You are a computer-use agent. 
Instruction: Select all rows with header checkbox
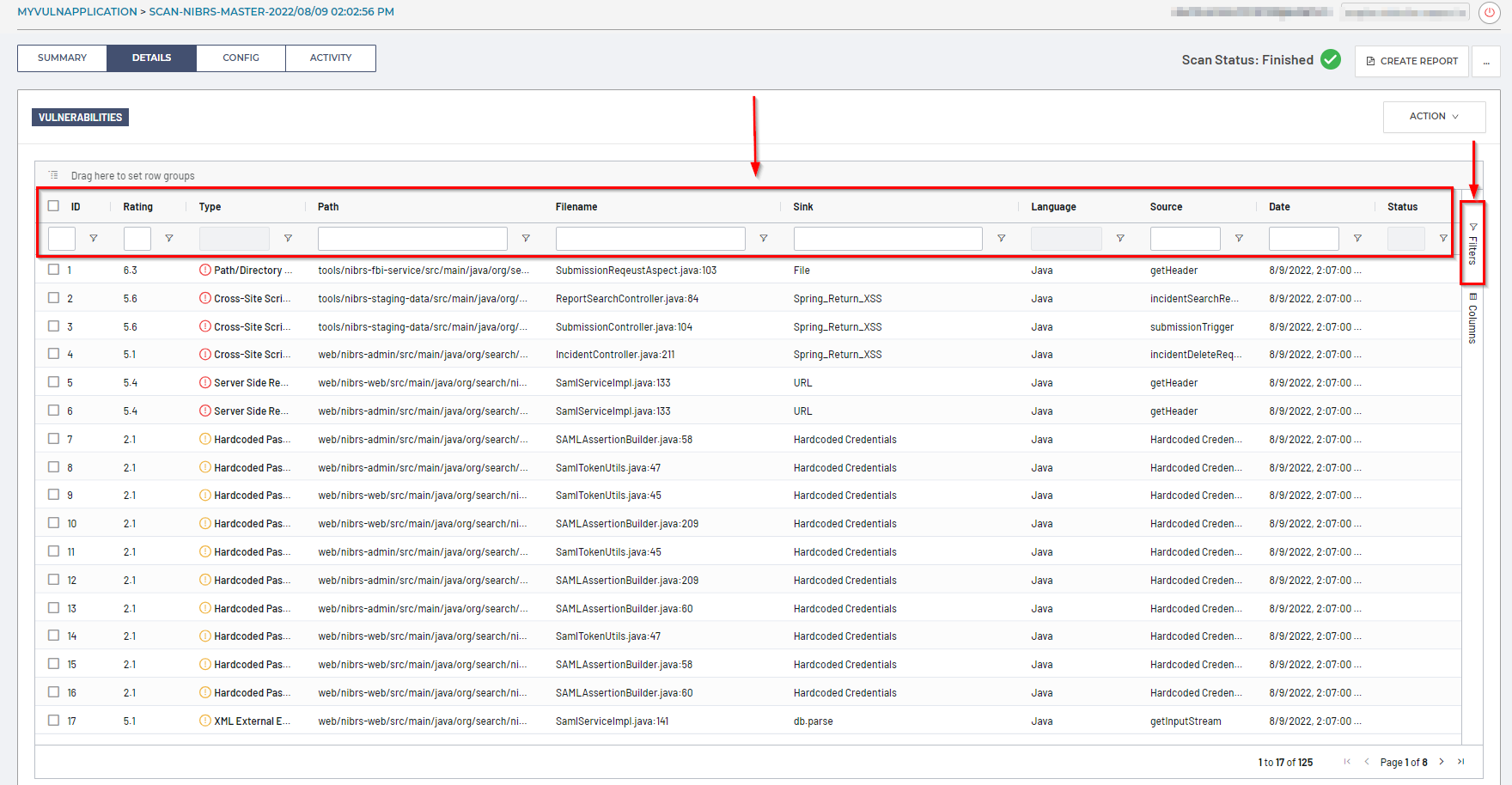click(x=54, y=206)
